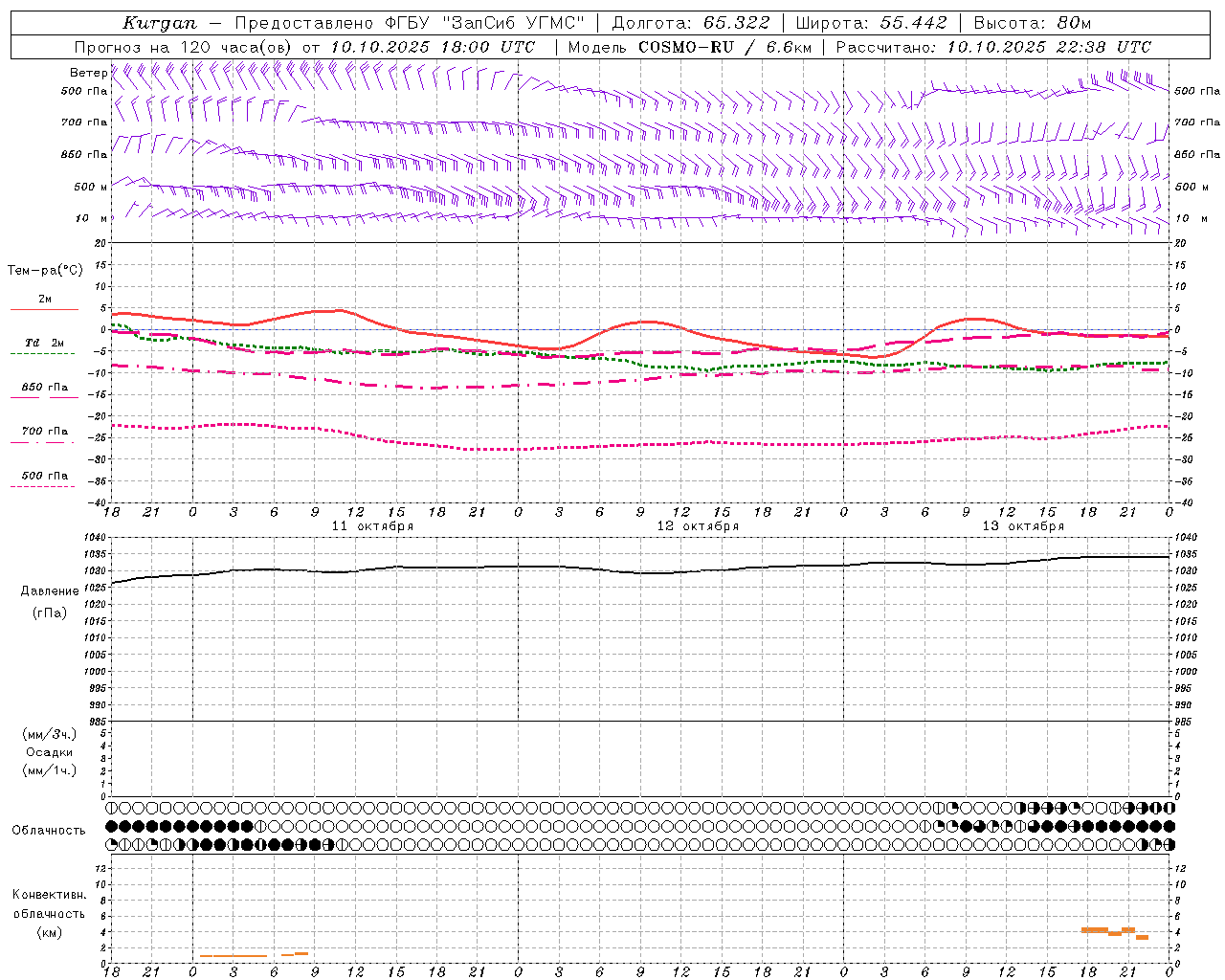Image resolution: width=1225 pixels, height=980 pixels.
Task: Click the 10 м wind level label on left axis
Action: [91, 218]
